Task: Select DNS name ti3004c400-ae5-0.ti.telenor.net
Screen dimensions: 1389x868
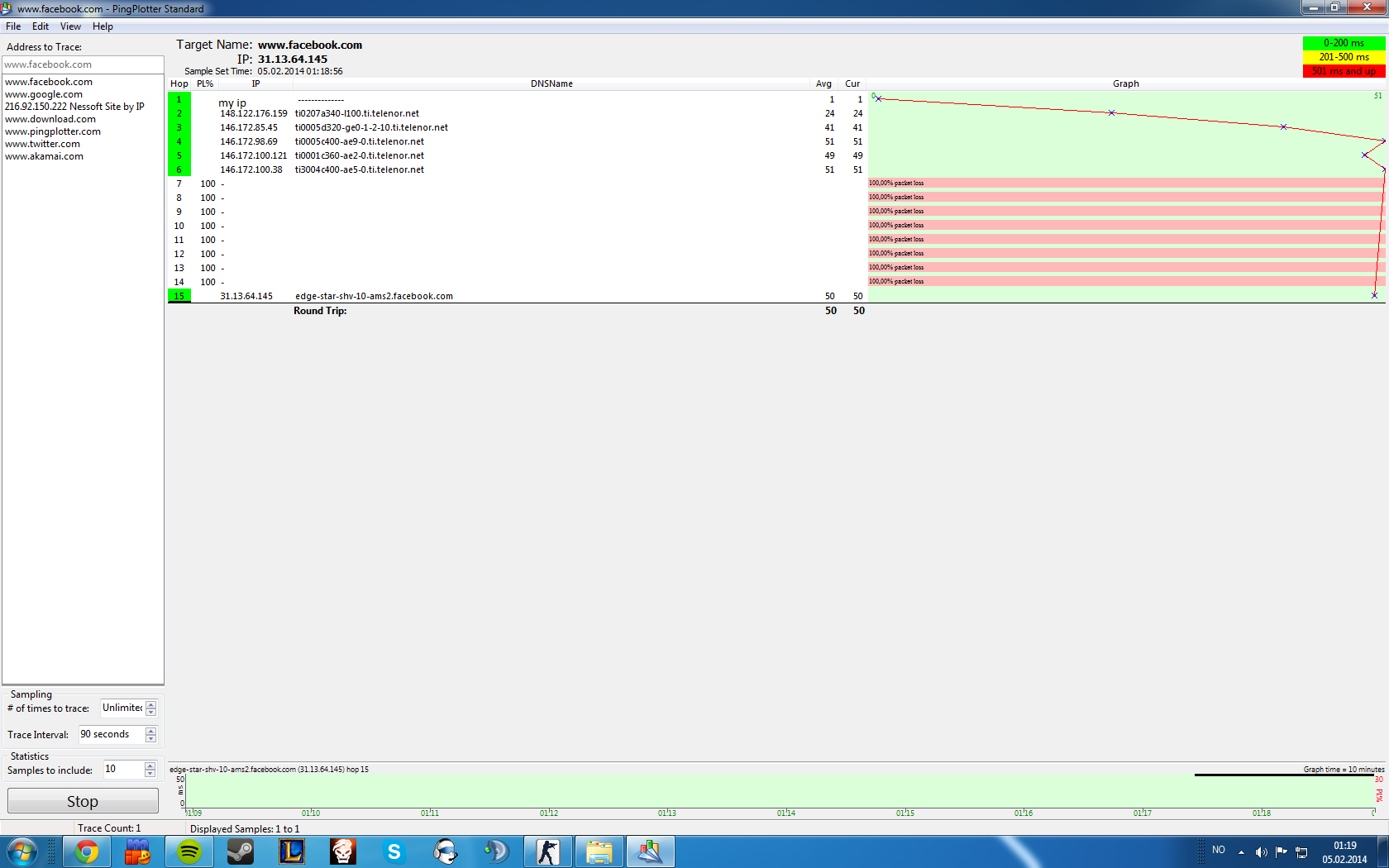Action: 360,170
